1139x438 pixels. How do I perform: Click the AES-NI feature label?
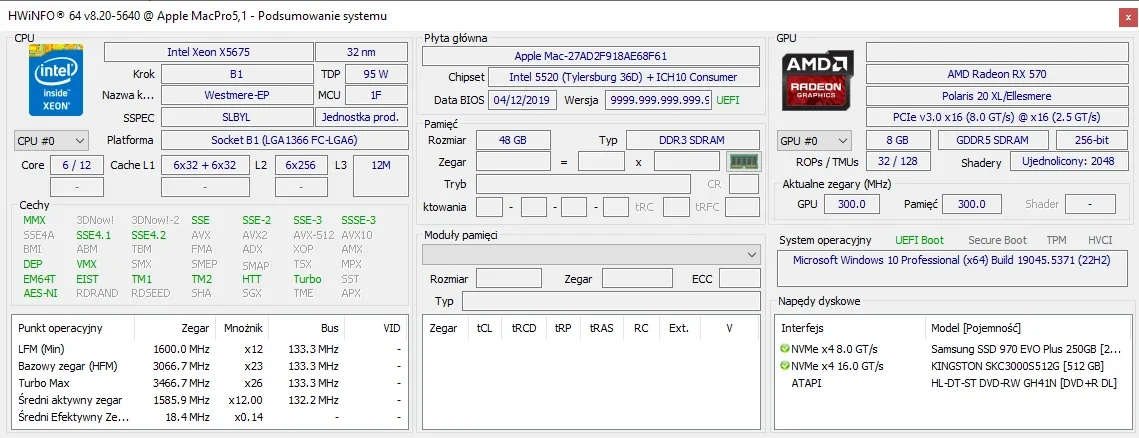(x=40, y=293)
